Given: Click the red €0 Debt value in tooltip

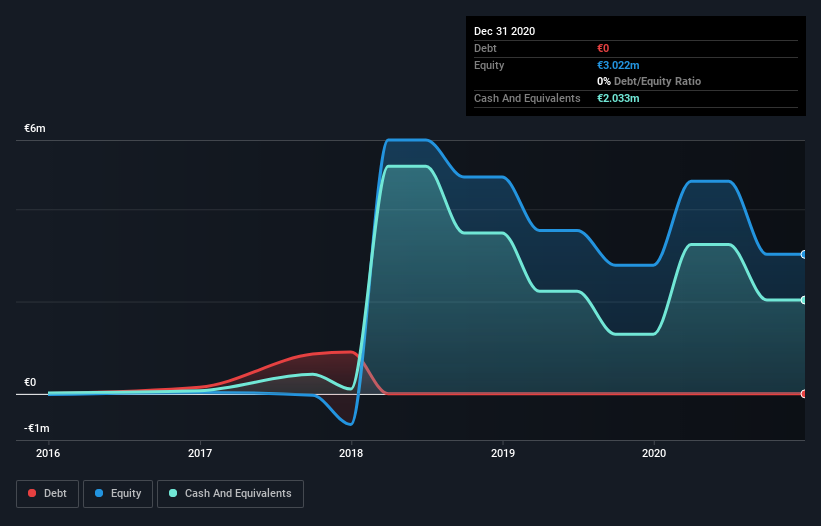Looking at the screenshot, I should [603, 48].
